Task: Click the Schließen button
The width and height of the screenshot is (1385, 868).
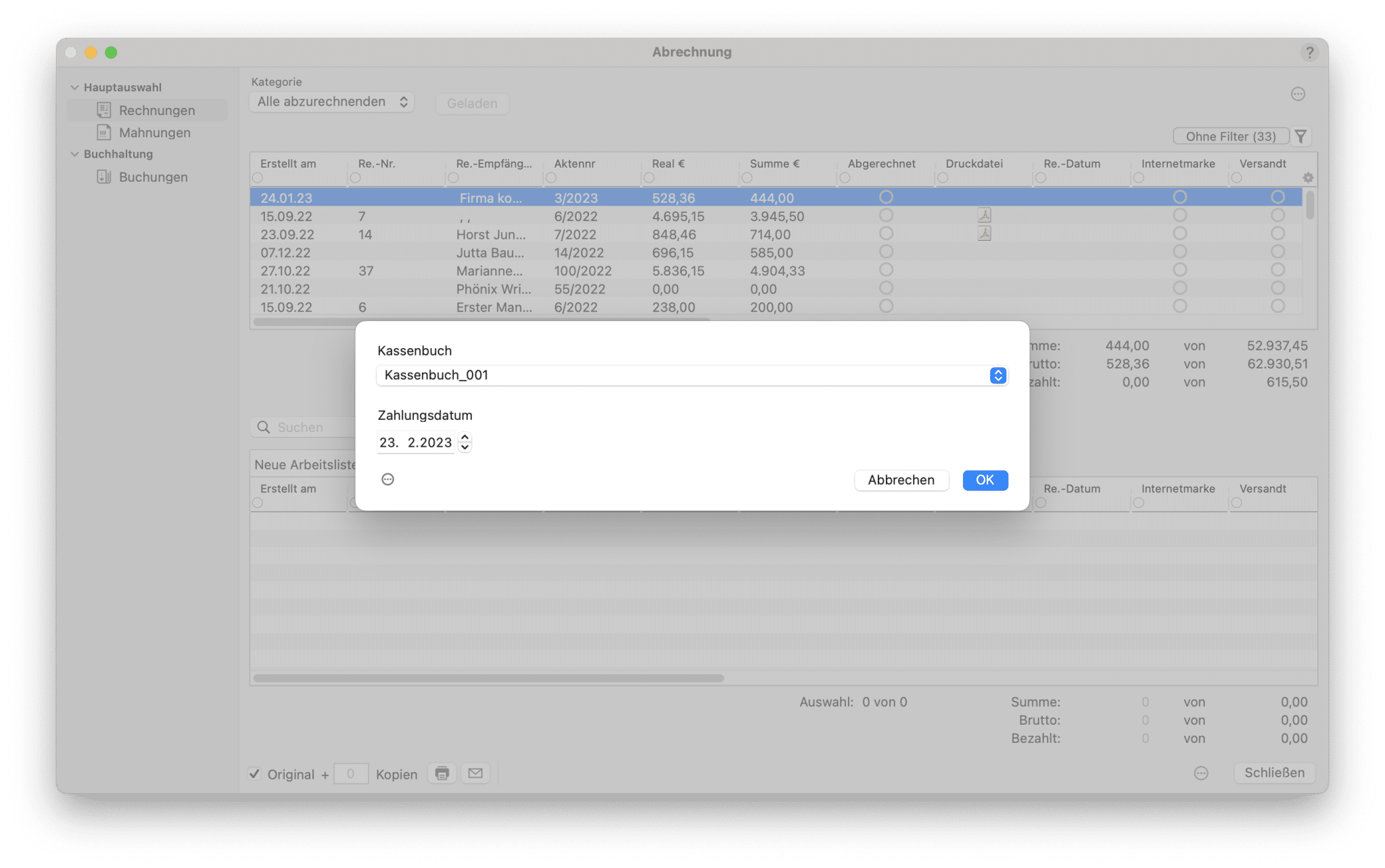Action: (x=1274, y=773)
